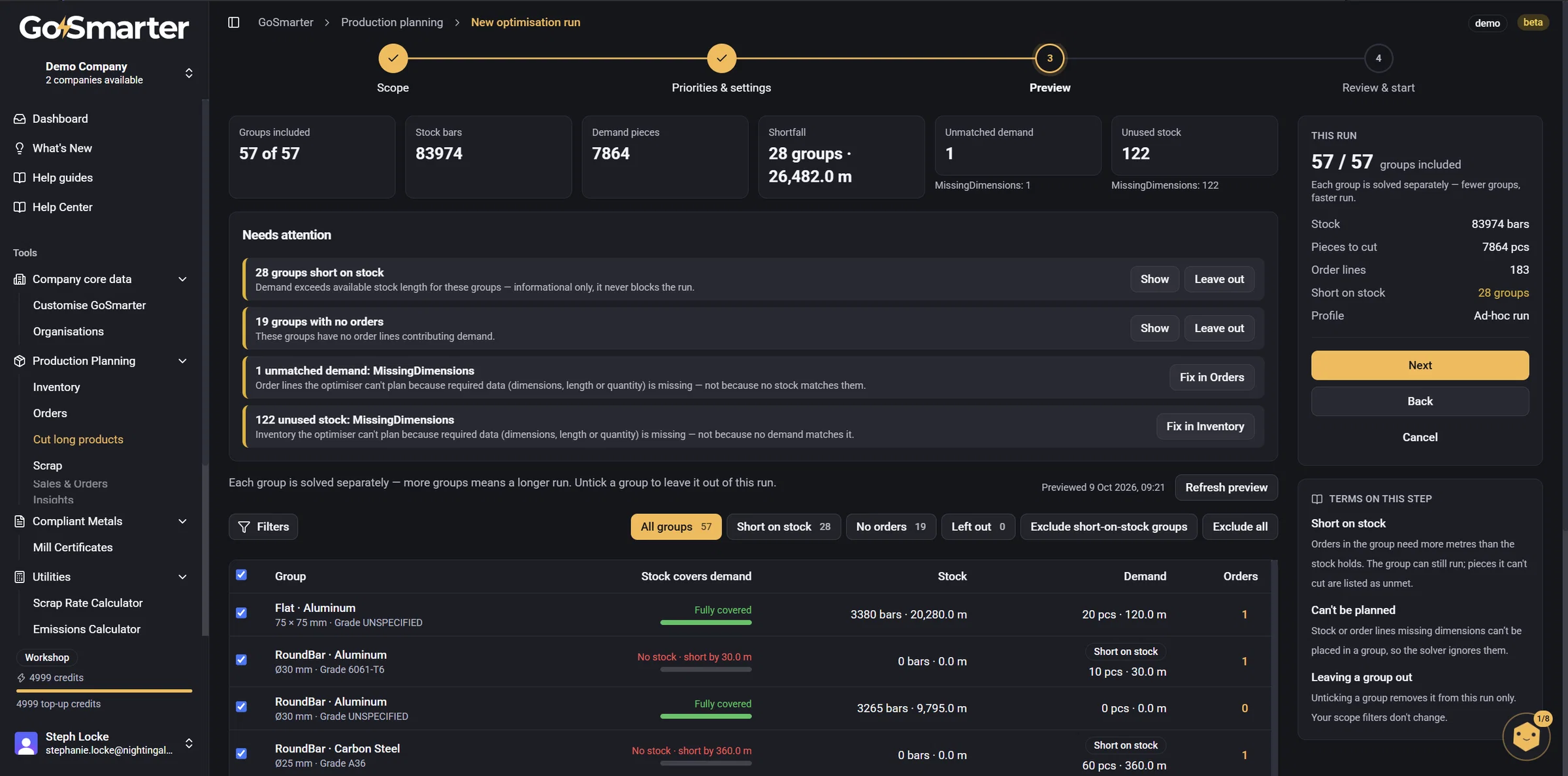Viewport: 1568px width, 776px height.
Task: Click the Terms on this step book icon
Action: pos(1316,499)
